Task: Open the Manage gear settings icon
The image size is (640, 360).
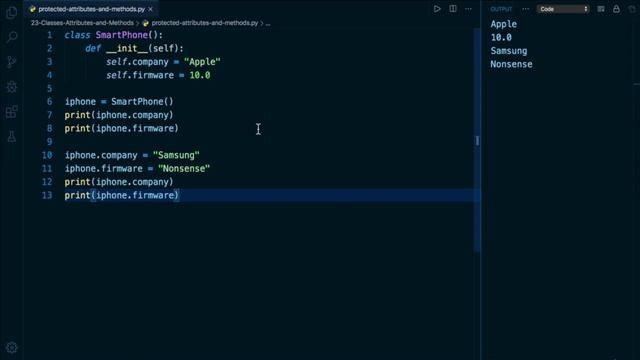Action: pos(12,347)
